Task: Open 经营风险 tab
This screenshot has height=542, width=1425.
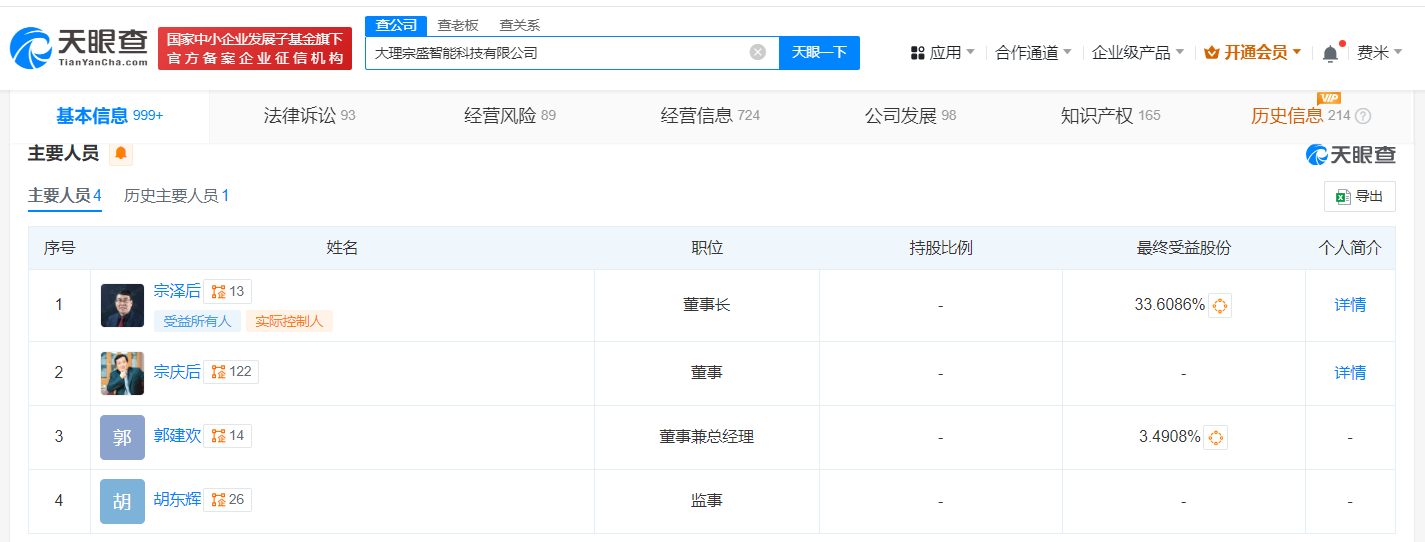Action: pos(510,116)
